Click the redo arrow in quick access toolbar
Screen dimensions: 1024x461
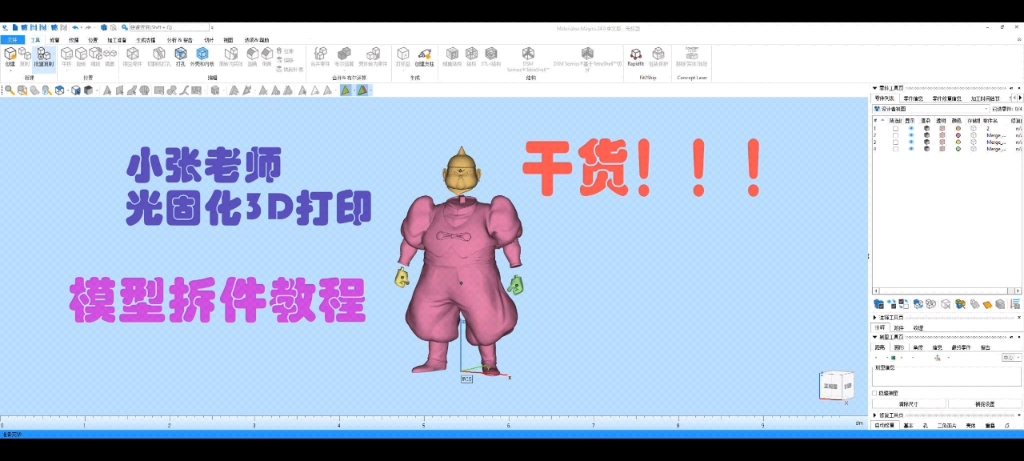pos(88,27)
